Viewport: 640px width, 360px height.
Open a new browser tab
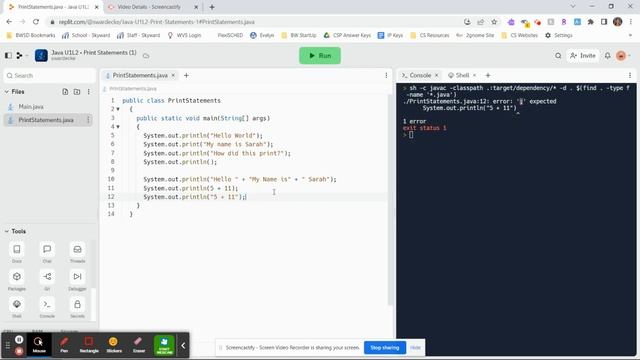(x=212, y=7)
